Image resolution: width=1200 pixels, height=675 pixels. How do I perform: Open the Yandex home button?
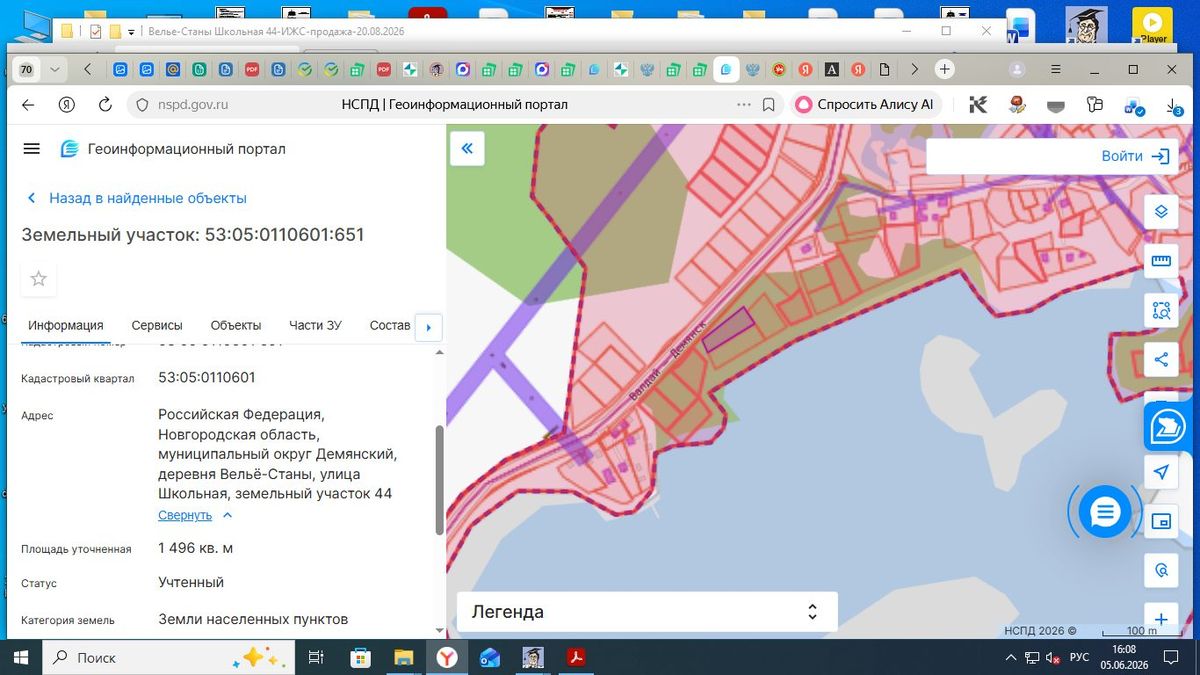pyautogui.click(x=66, y=104)
